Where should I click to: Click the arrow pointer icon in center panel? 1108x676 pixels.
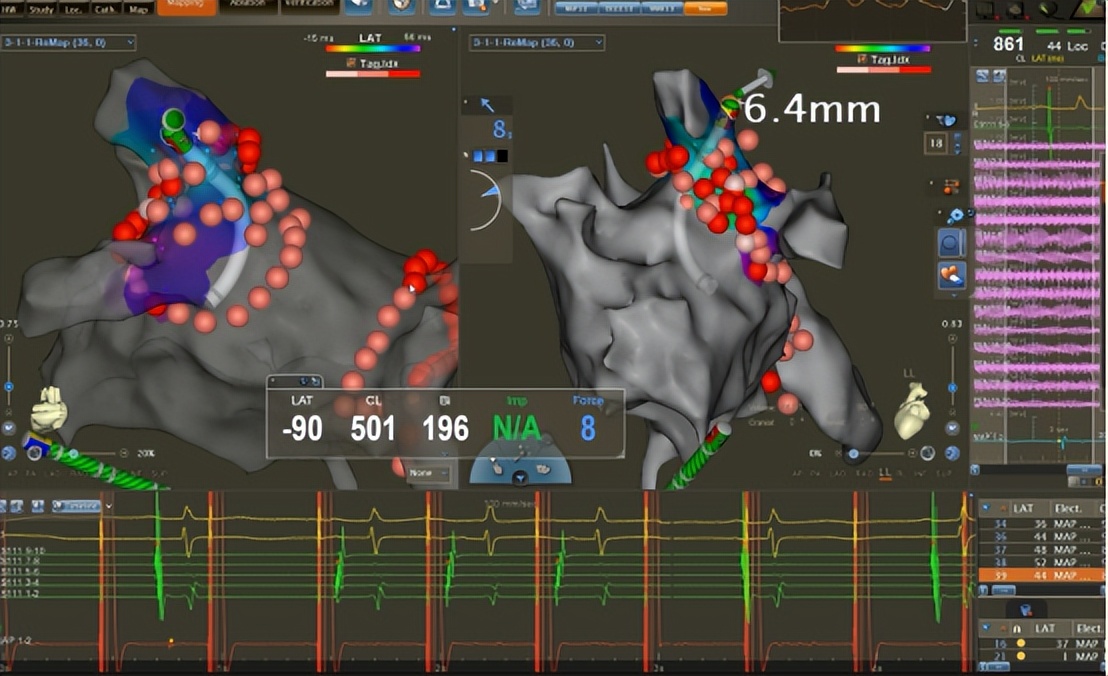488,103
